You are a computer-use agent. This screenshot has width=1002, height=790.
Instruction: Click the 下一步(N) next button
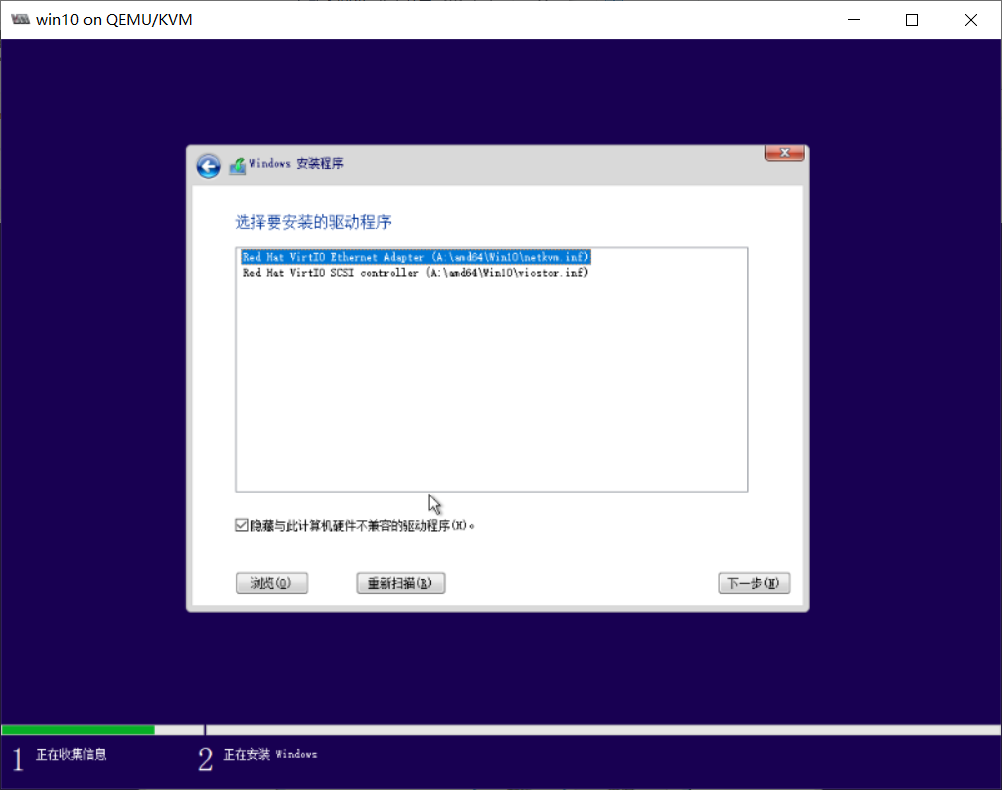coord(754,583)
